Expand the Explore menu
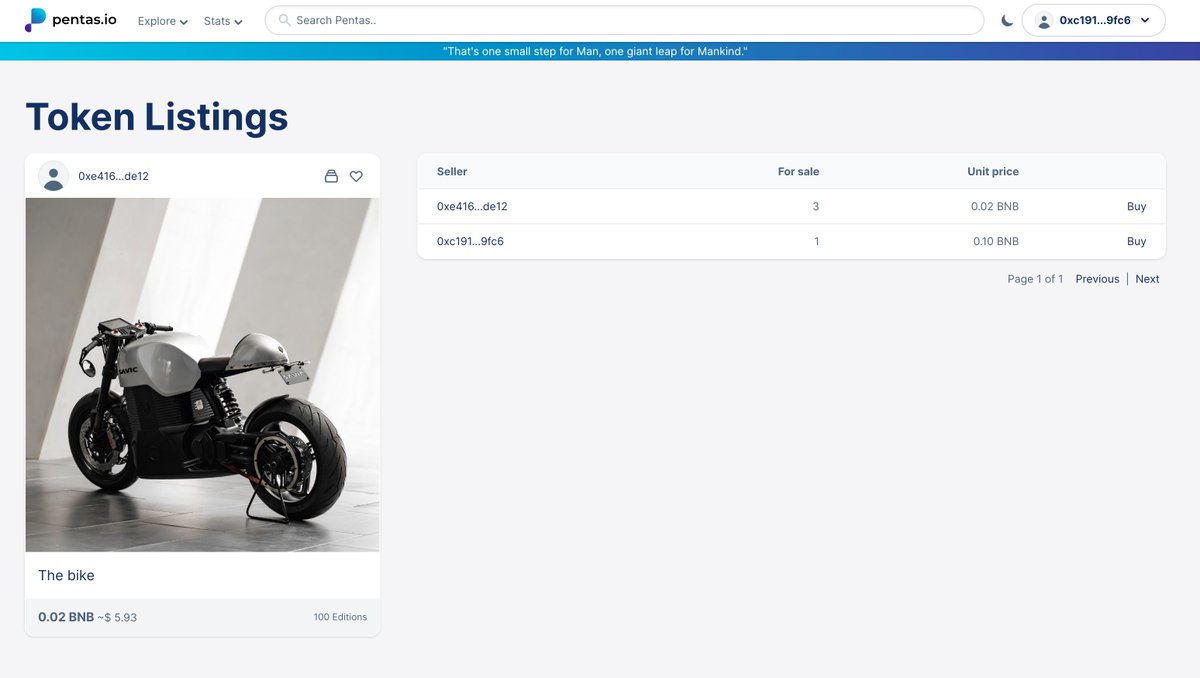The height and width of the screenshot is (678, 1200). [x=163, y=21]
